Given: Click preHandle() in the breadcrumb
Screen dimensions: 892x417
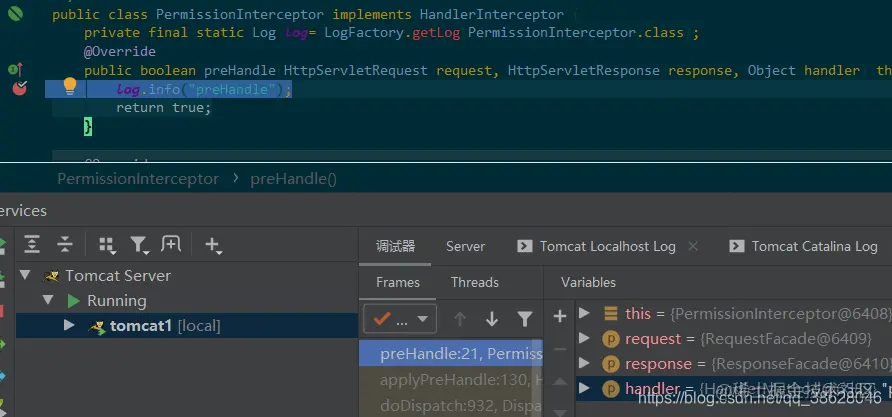Looking at the screenshot, I should [294, 179].
